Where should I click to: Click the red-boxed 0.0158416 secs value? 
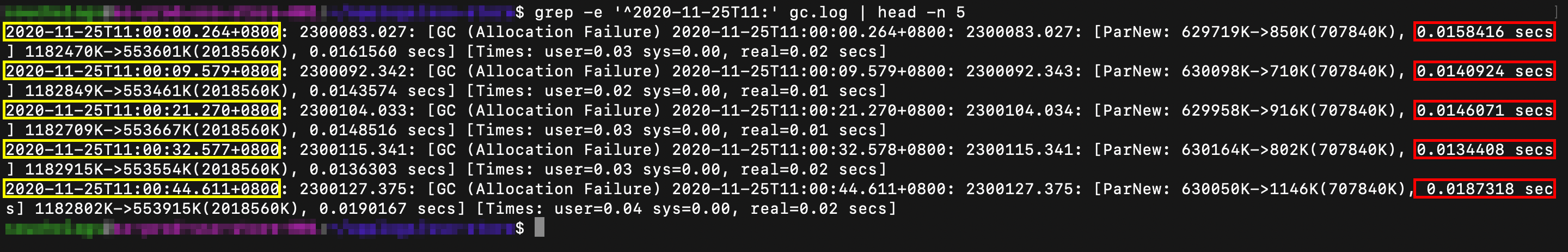click(1484, 32)
